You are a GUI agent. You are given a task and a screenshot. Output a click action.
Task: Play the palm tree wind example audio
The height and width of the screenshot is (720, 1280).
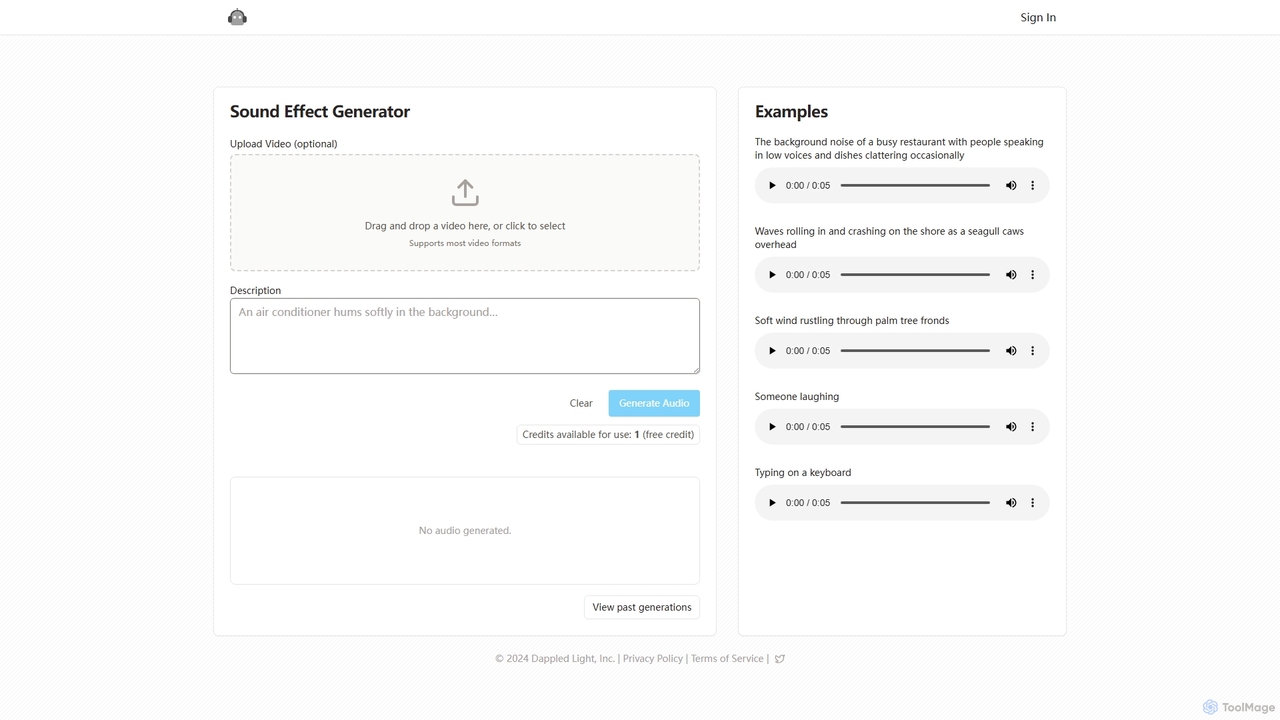(772, 351)
